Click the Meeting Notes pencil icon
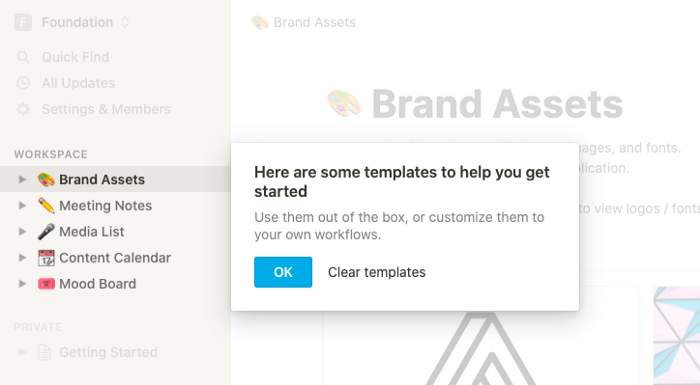The height and width of the screenshot is (385, 700). 46,205
